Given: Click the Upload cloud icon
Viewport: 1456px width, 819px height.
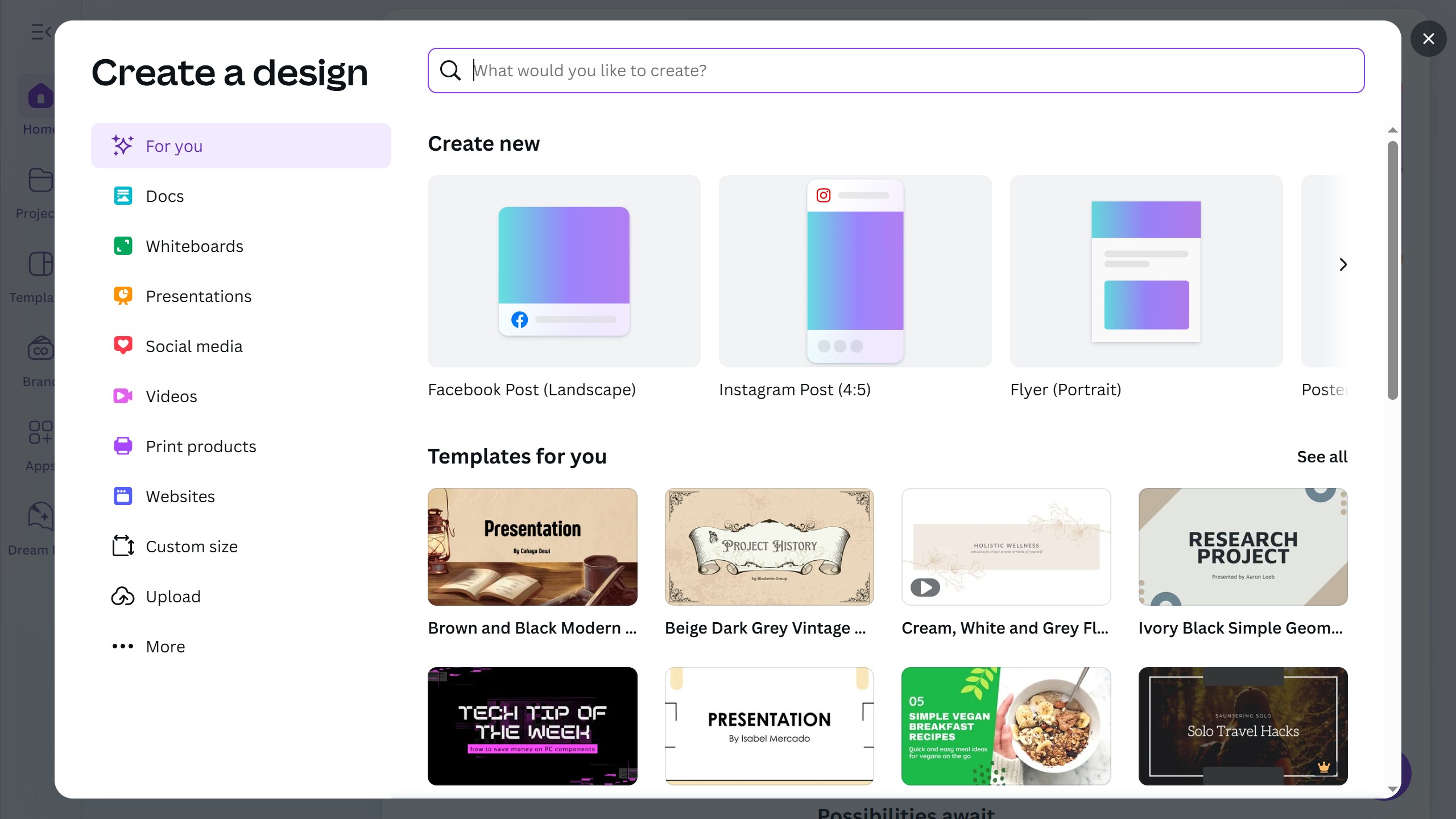Looking at the screenshot, I should 123,596.
